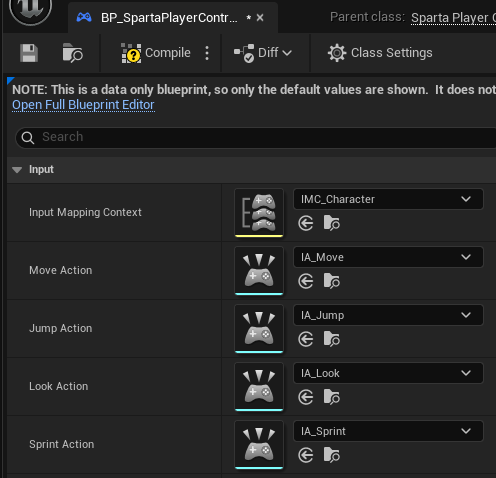496x478 pixels.
Task: Open Full Blueprint Editor link
Action: pyautogui.click(x=83, y=105)
